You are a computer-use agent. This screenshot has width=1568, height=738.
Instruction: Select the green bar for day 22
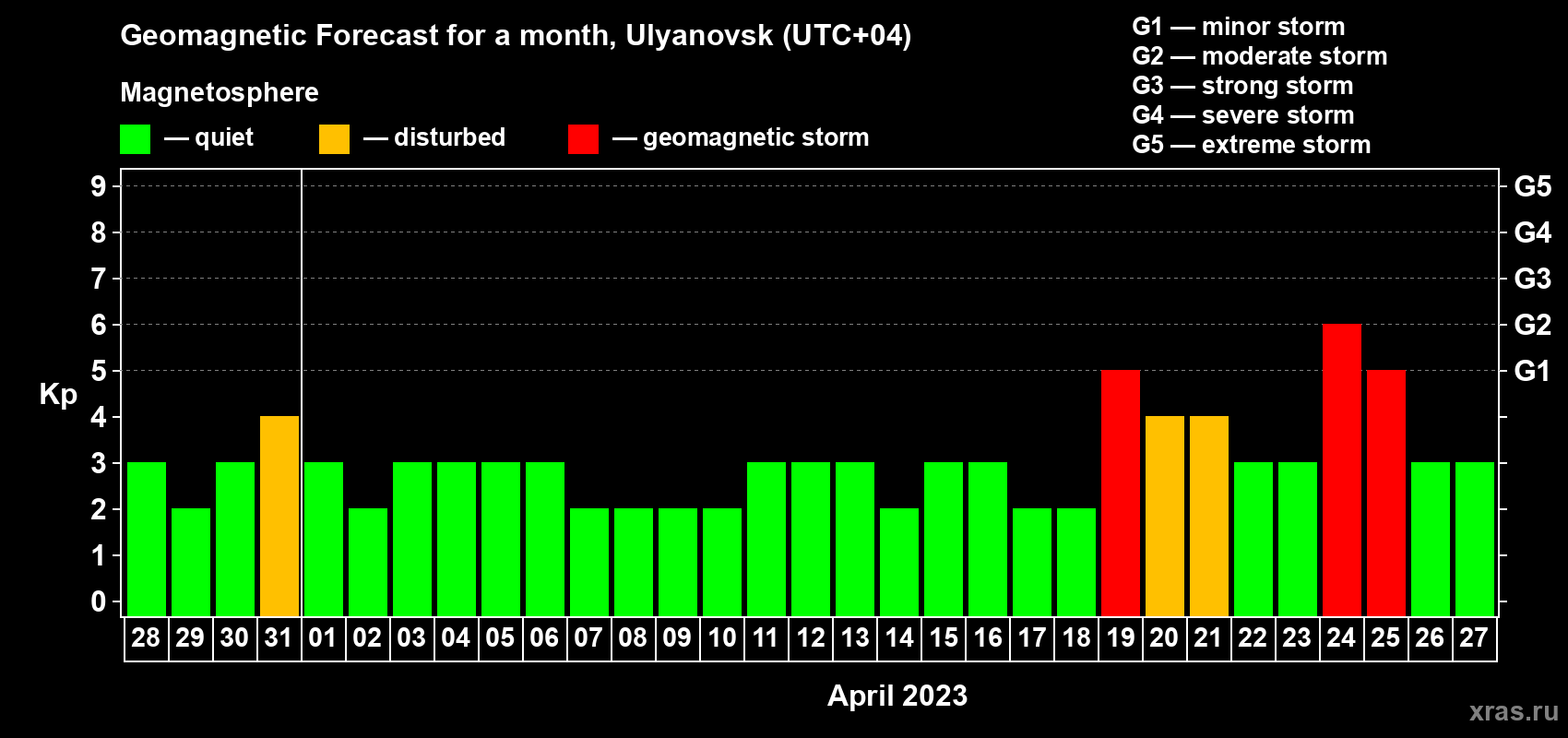pos(1253,539)
